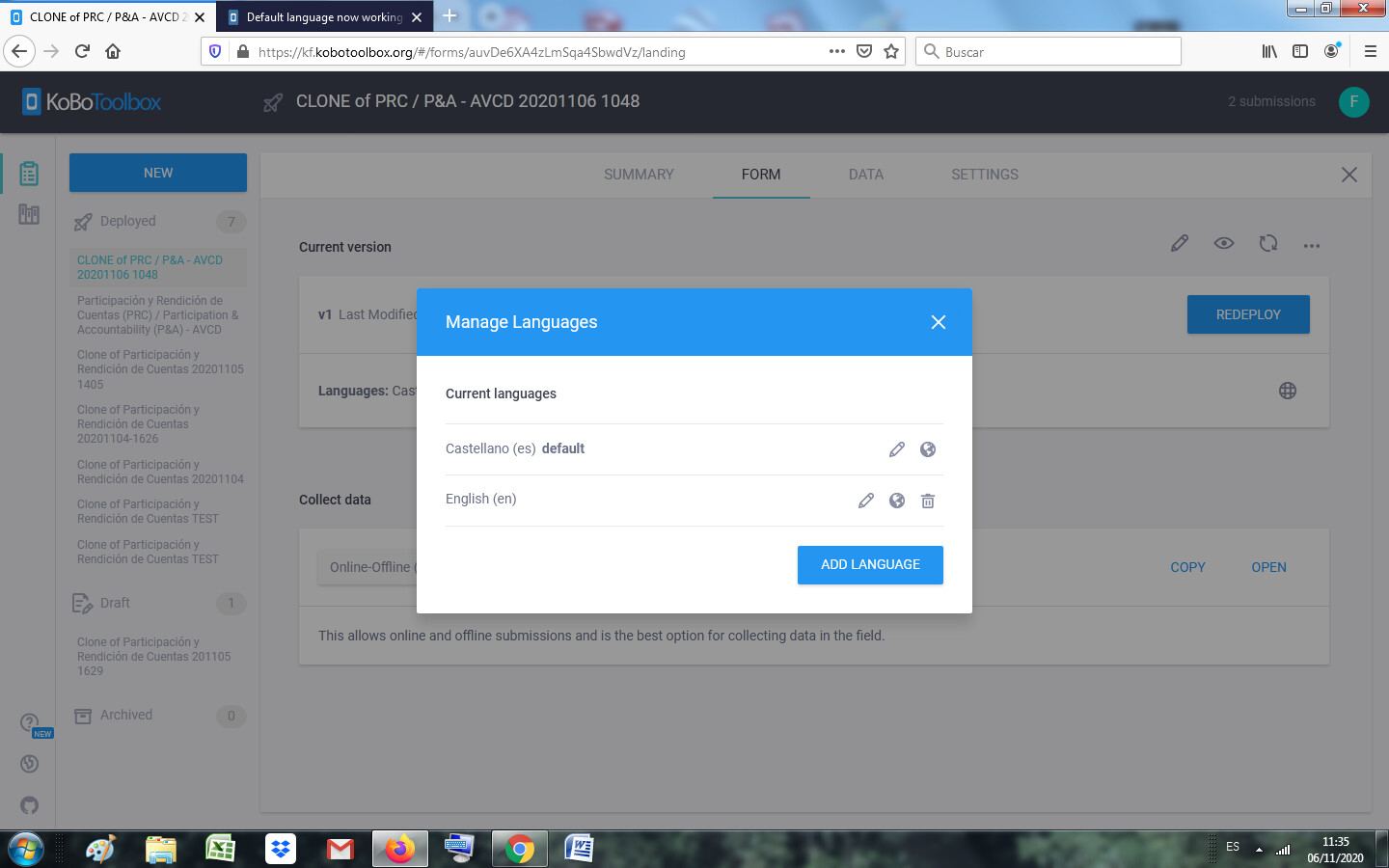The height and width of the screenshot is (868, 1389).
Task: Expand the Archived projects section
Action: coord(126,716)
